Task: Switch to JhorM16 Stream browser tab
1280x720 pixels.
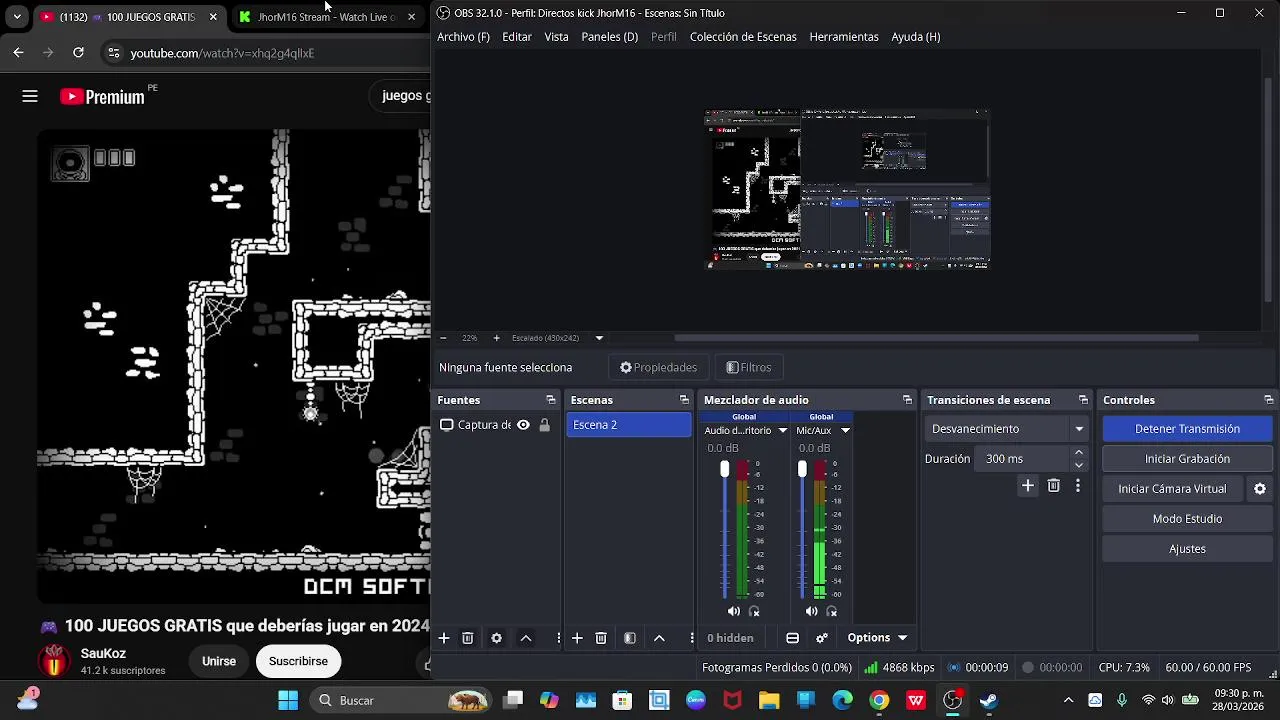Action: 326,17
